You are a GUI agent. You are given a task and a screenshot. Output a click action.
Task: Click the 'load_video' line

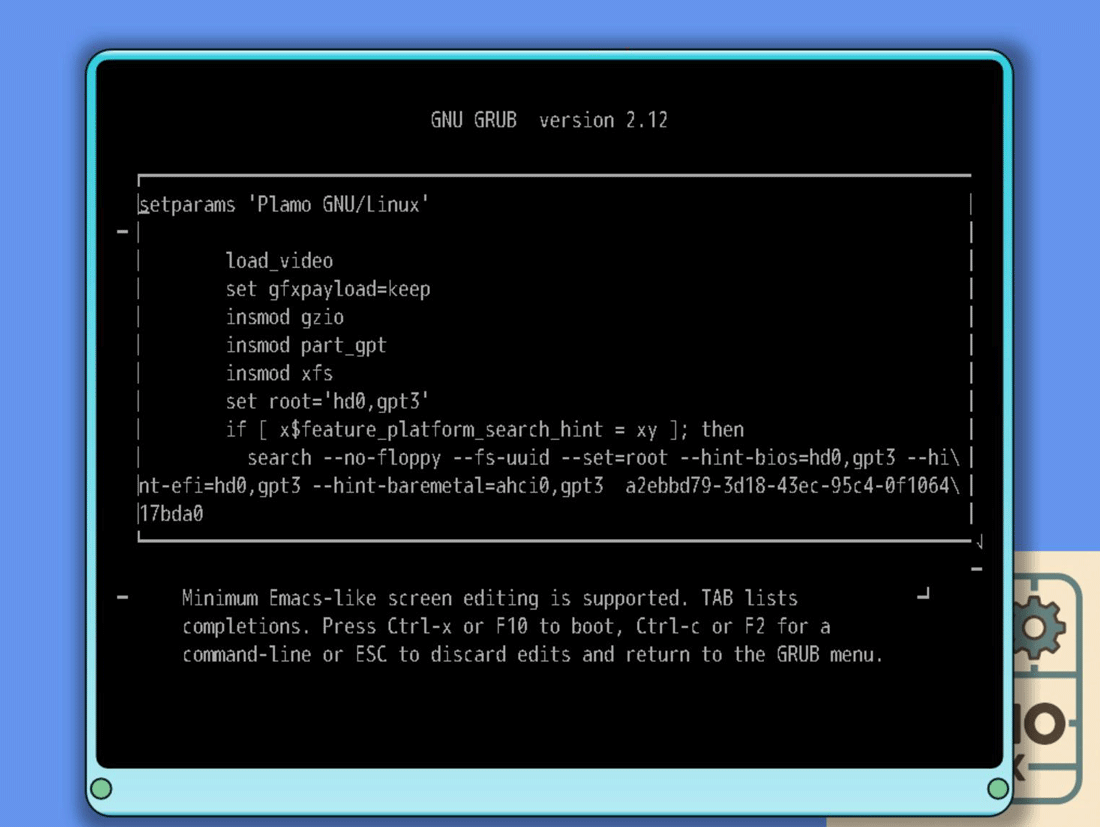coord(279,261)
